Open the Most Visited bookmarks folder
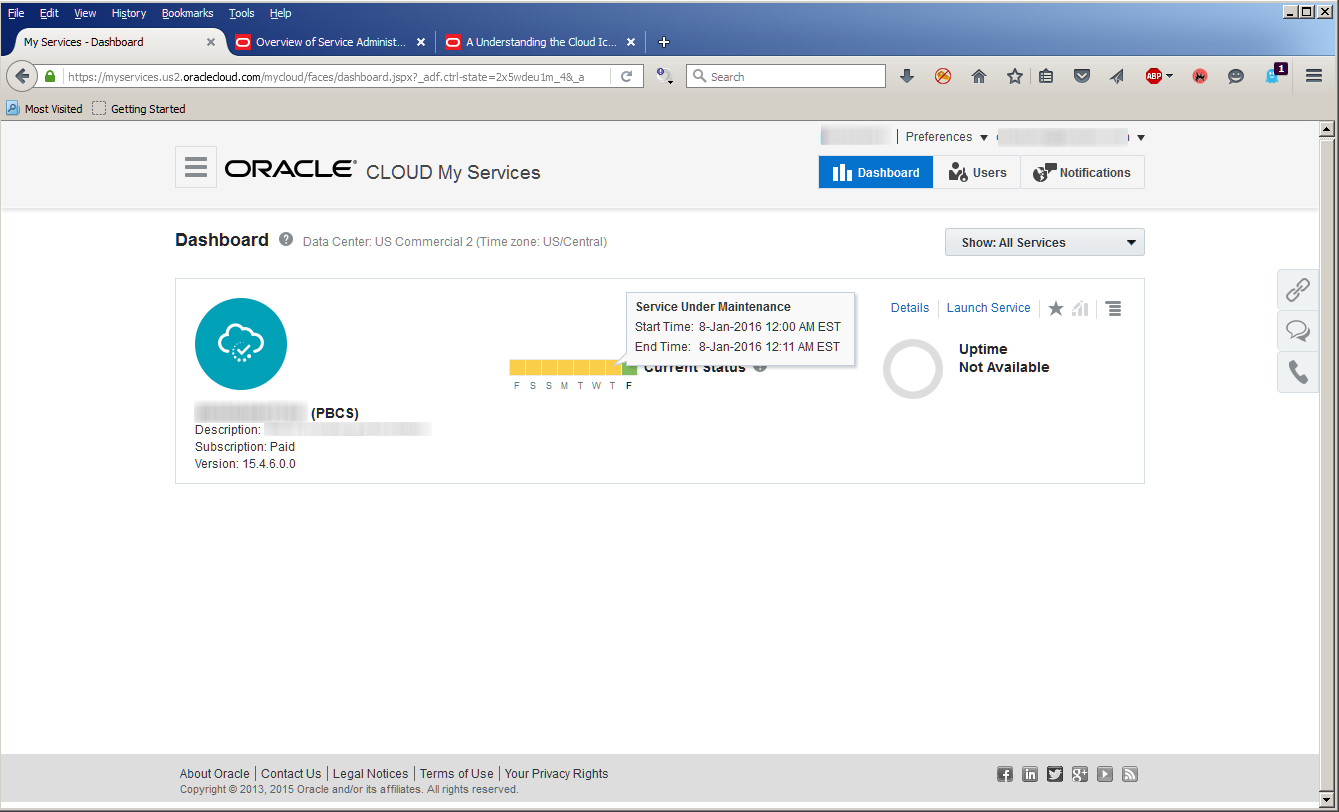The height and width of the screenshot is (812, 1339). pos(45,108)
